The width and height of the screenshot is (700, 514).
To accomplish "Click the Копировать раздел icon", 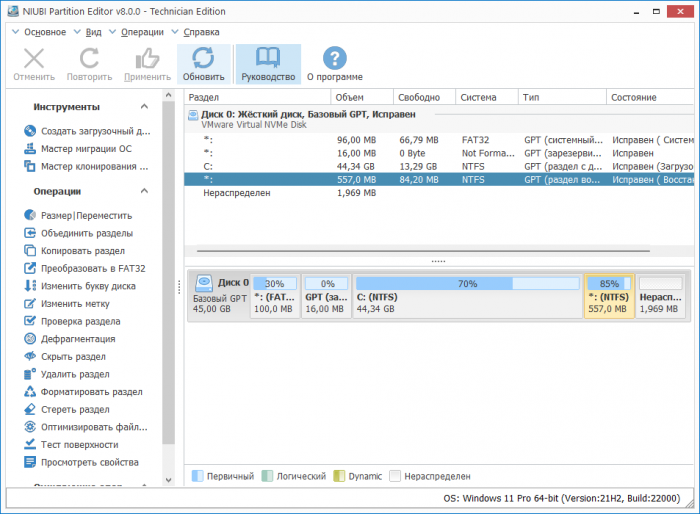I will tap(30, 251).
